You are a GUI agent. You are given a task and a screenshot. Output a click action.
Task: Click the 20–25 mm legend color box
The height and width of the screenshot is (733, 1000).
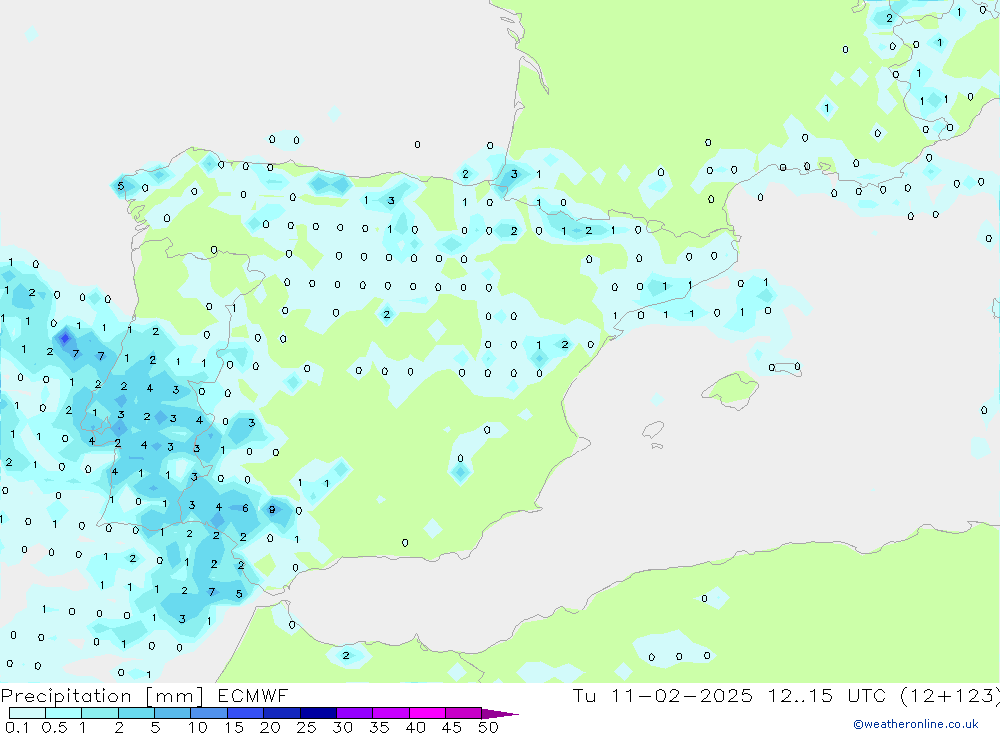tap(282, 713)
